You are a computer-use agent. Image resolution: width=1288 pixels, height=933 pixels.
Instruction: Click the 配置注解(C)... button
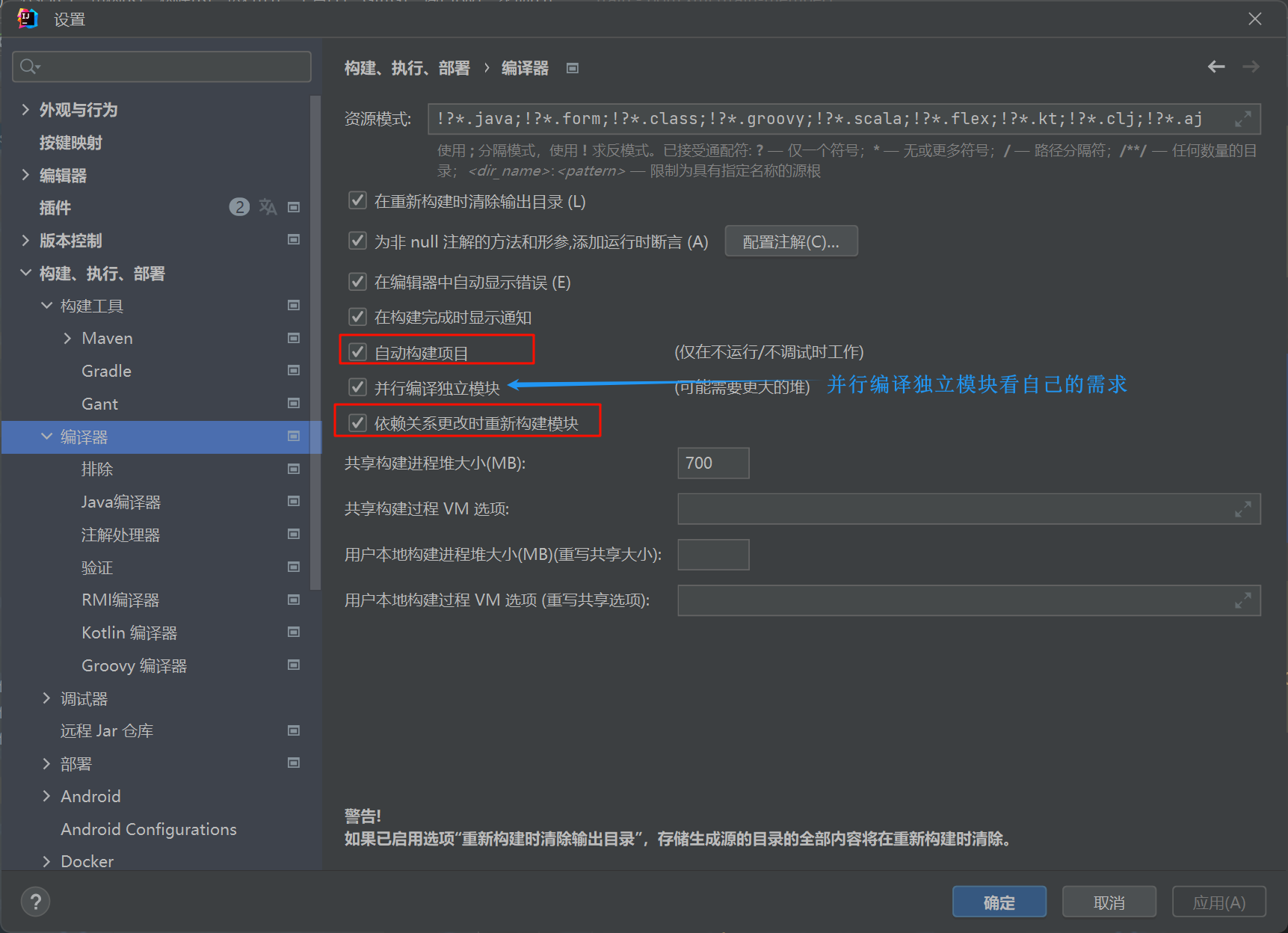791,241
